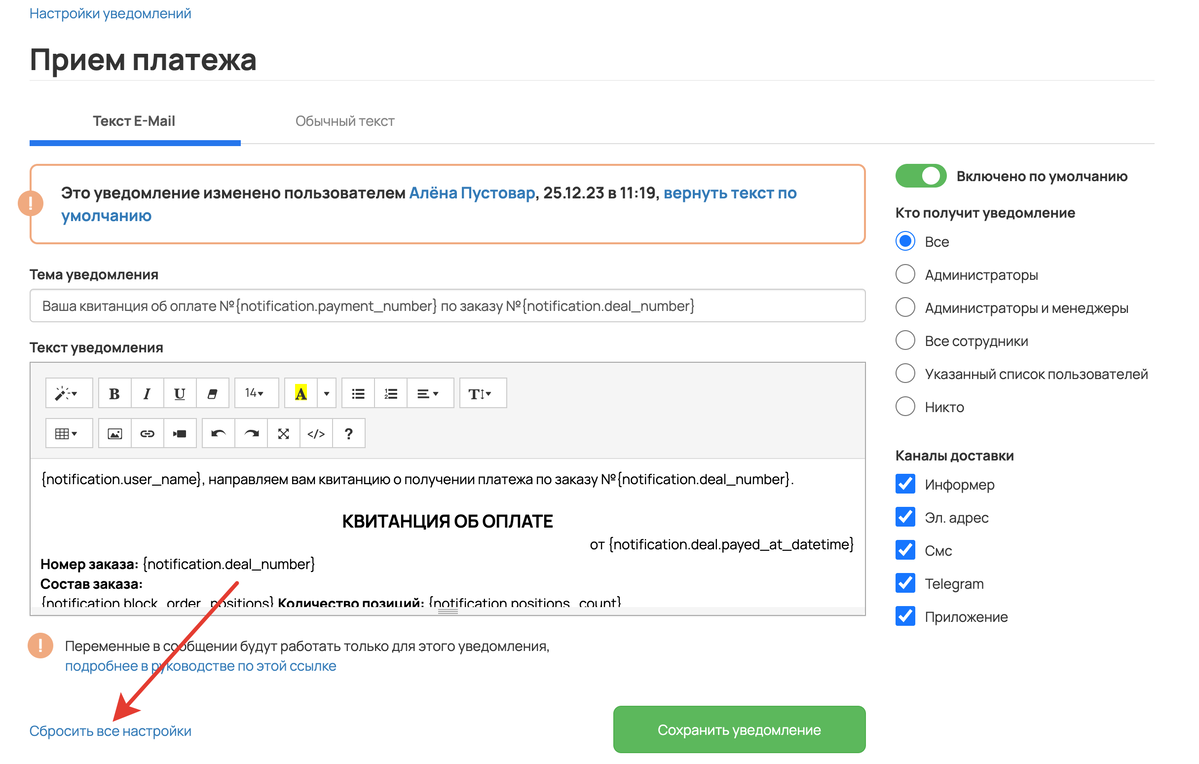Open the line height dropdown
This screenshot has width=1199, height=764.
click(483, 393)
